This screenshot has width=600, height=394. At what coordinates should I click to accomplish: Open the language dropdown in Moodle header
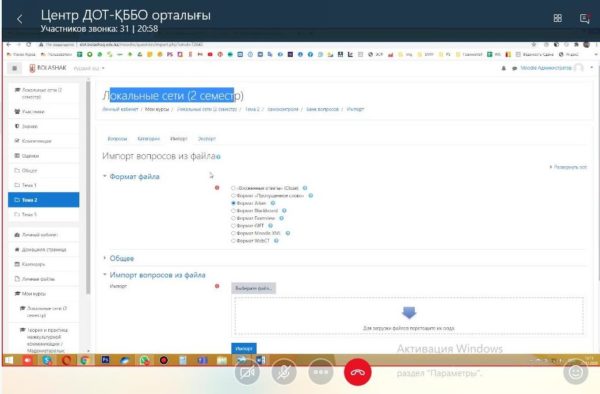point(89,68)
